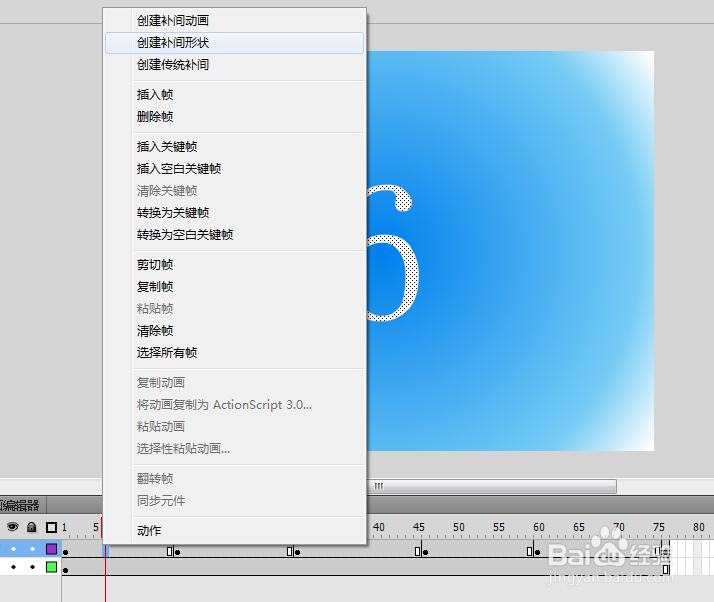Select first keyframe of the green layer
The height and width of the screenshot is (602, 714).
[x=66, y=570]
